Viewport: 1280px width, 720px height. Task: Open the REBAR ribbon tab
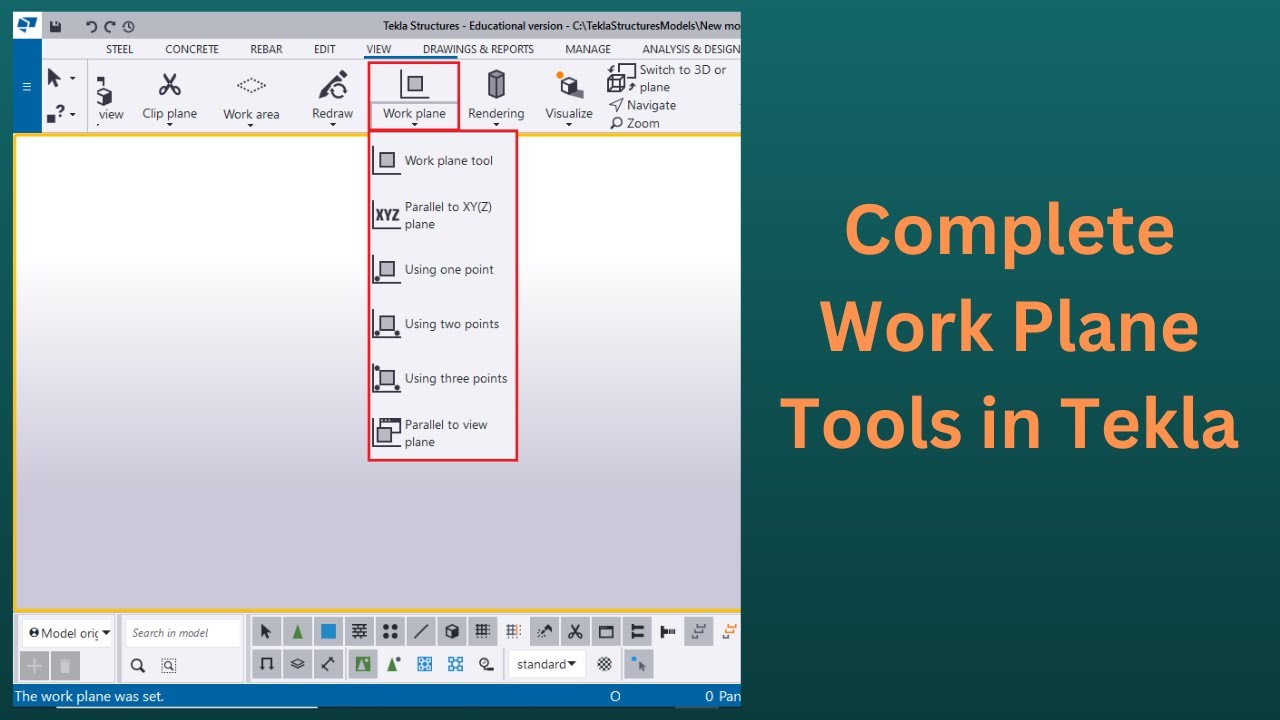click(x=266, y=49)
